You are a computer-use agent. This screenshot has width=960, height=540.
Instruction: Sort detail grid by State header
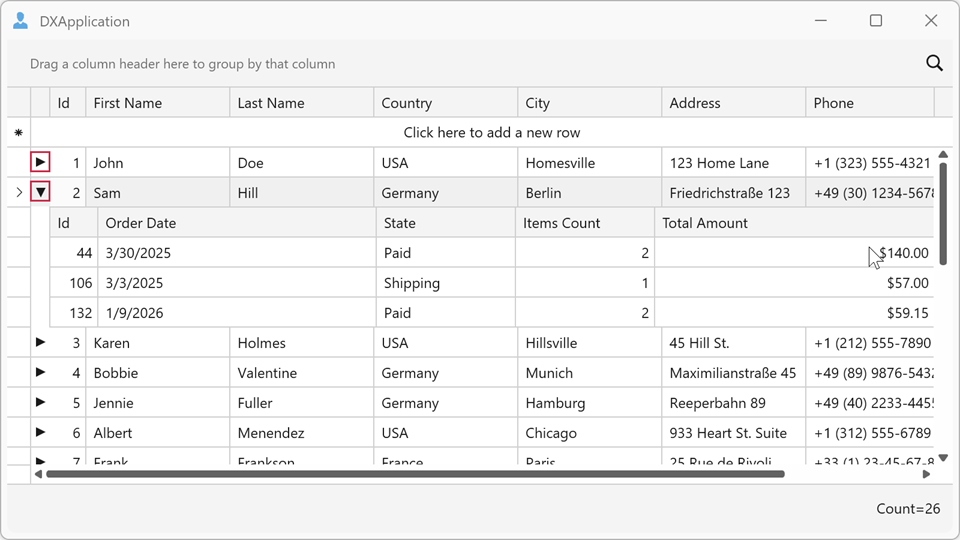click(446, 223)
